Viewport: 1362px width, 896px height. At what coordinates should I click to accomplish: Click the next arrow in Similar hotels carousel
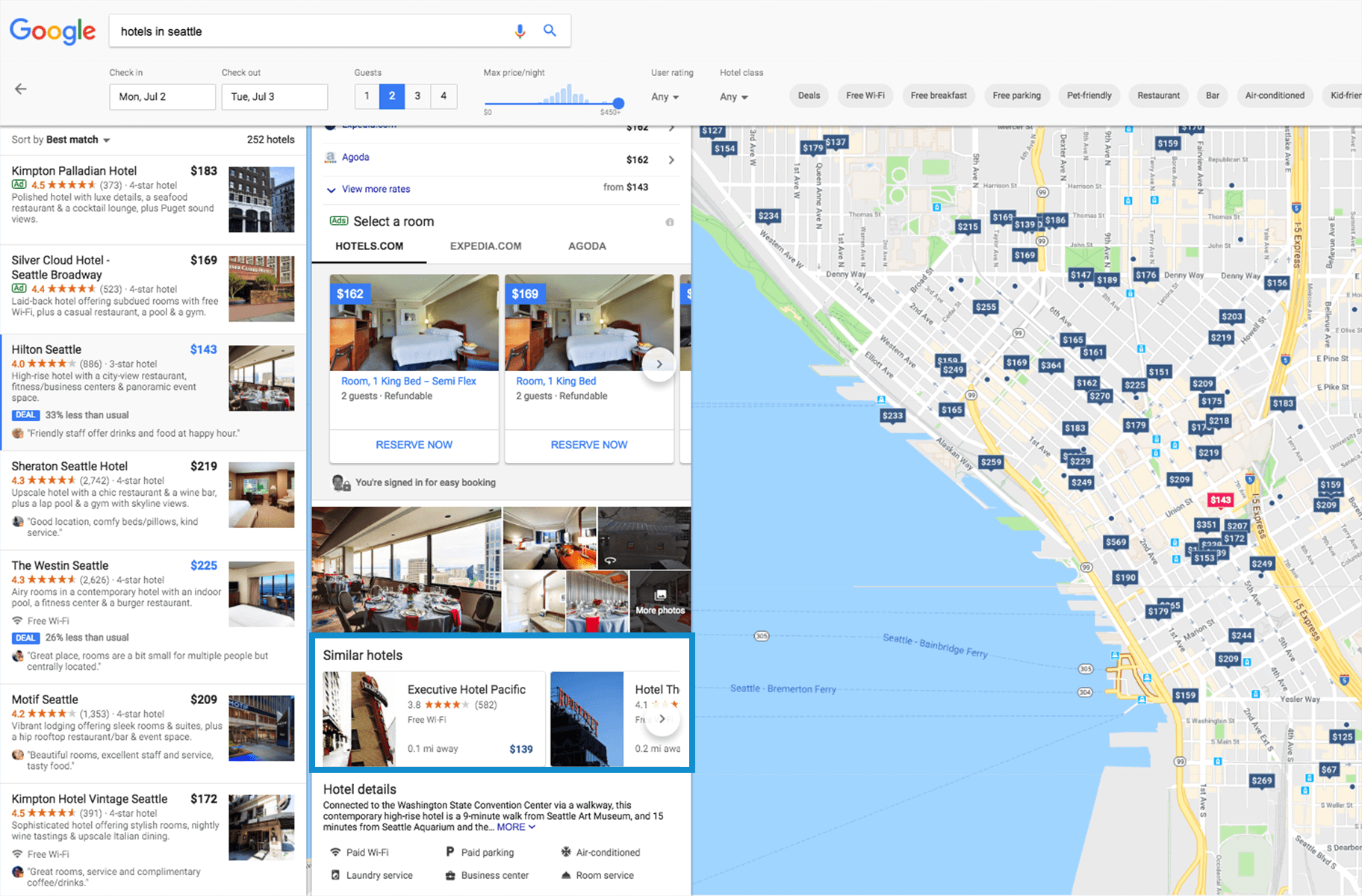click(662, 718)
